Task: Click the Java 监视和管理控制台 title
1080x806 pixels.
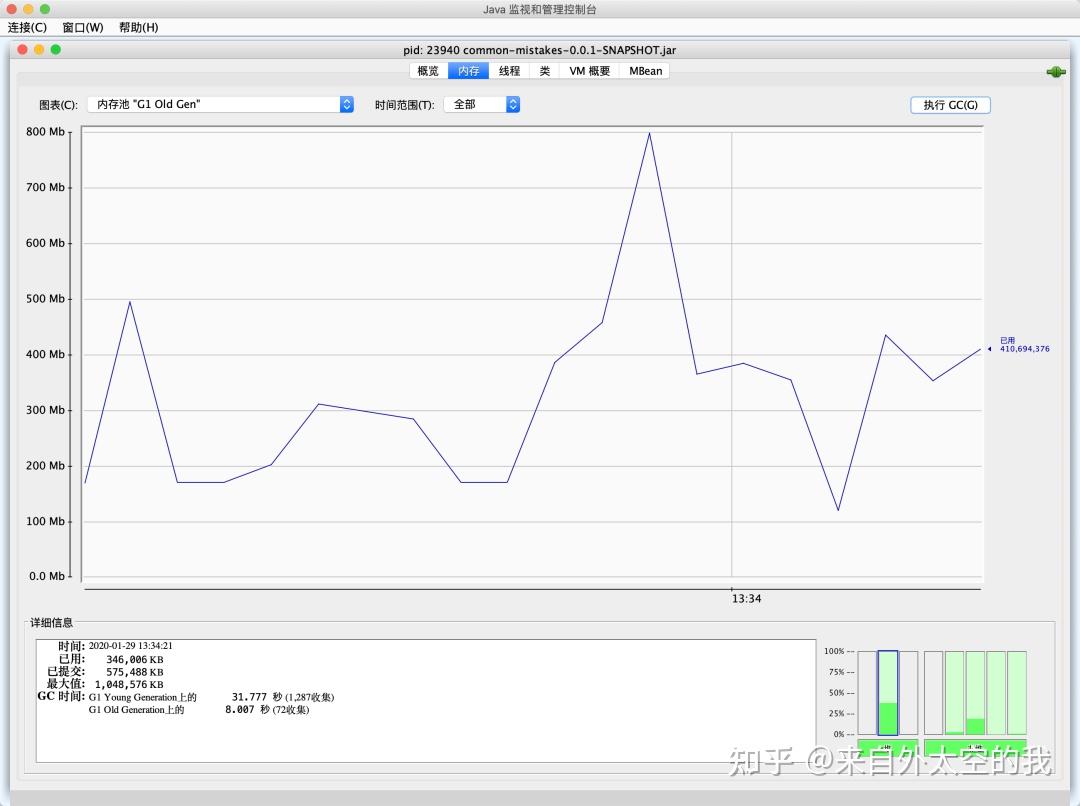Action: [x=539, y=10]
